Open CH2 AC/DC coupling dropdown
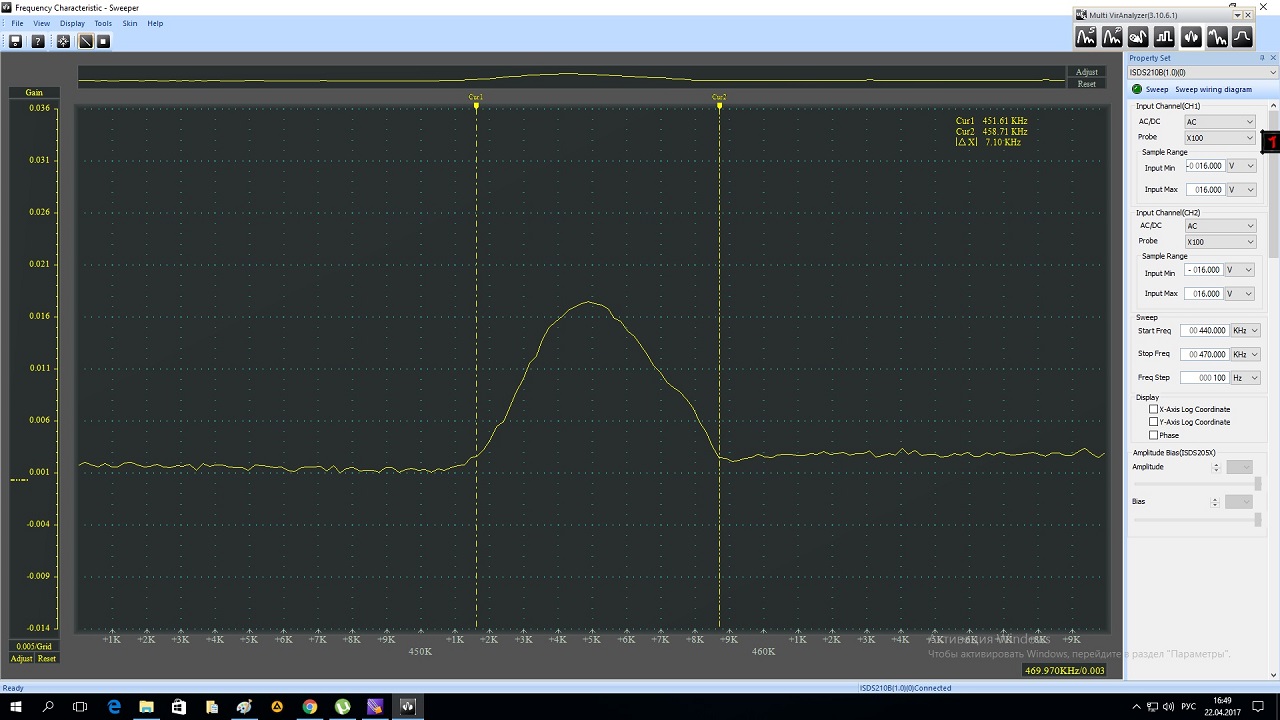The image size is (1280, 720). 1219,226
